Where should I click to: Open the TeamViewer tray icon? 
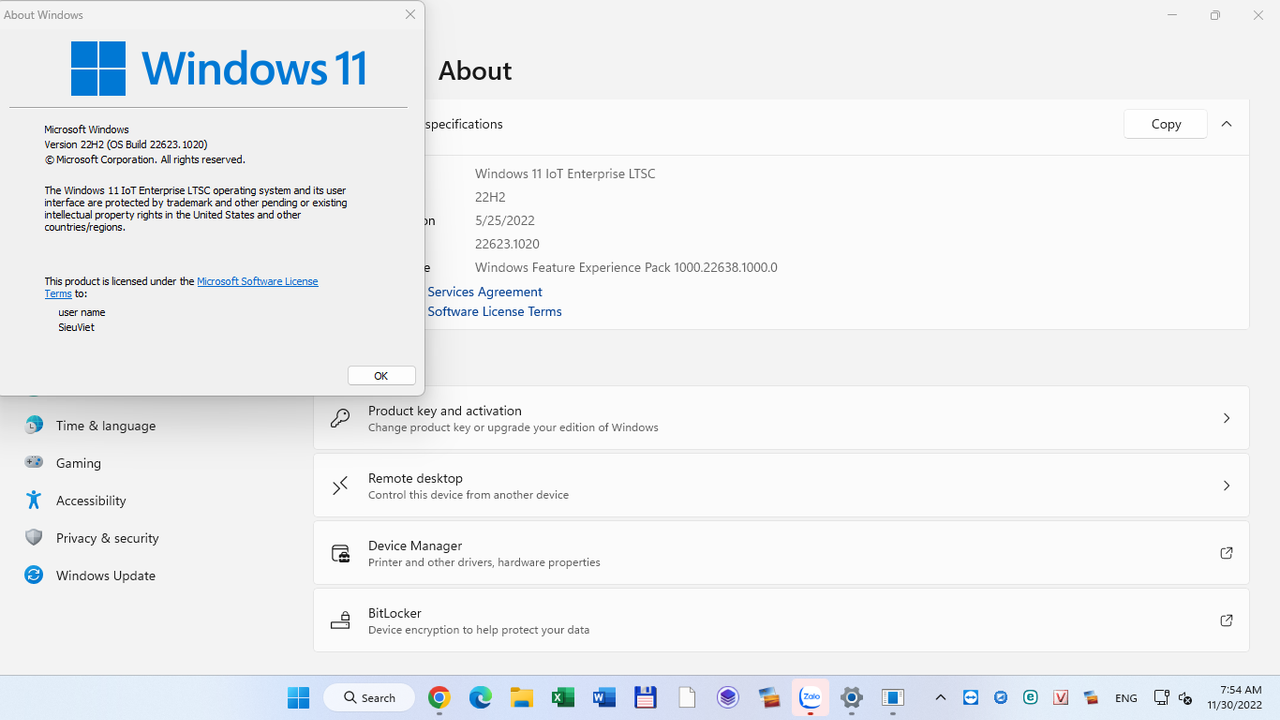pos(971,698)
